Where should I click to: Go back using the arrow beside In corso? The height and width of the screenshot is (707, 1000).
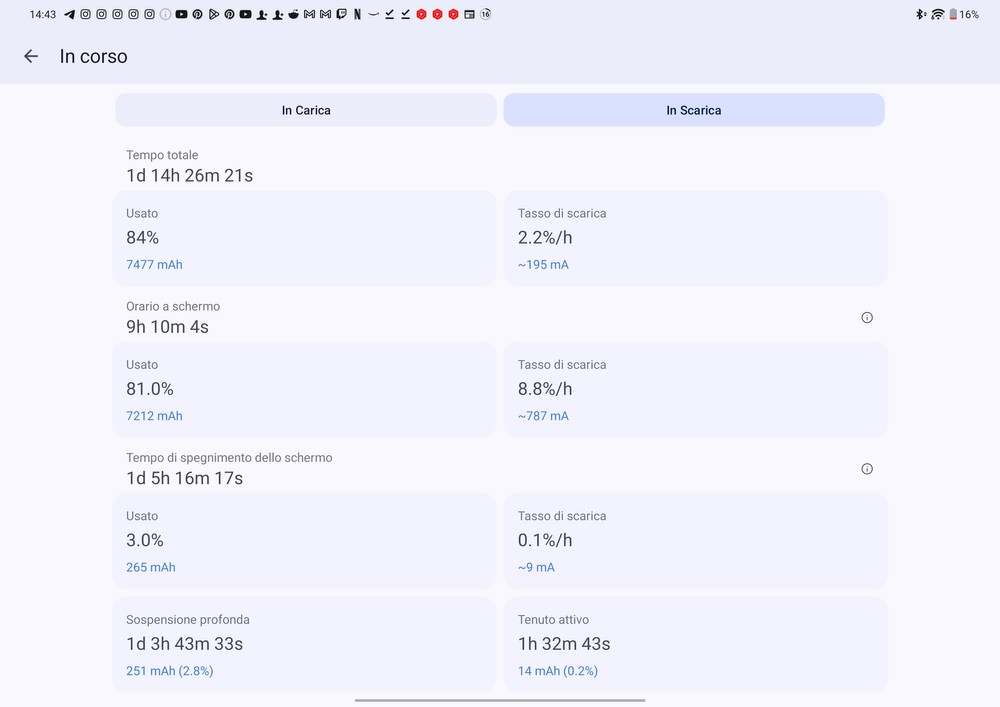pyautogui.click(x=31, y=56)
